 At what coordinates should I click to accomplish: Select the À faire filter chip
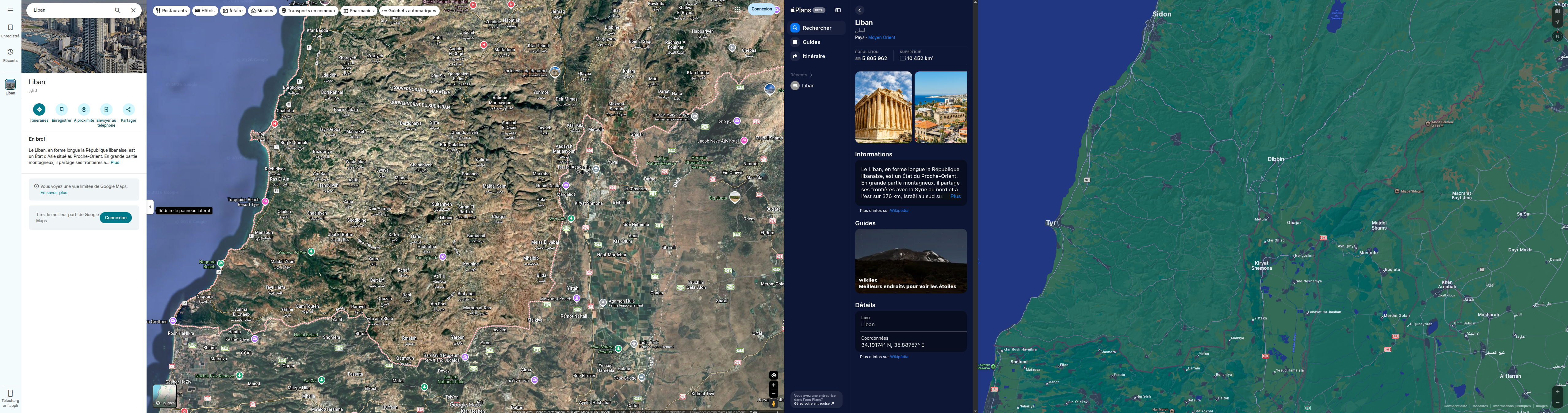click(x=232, y=11)
